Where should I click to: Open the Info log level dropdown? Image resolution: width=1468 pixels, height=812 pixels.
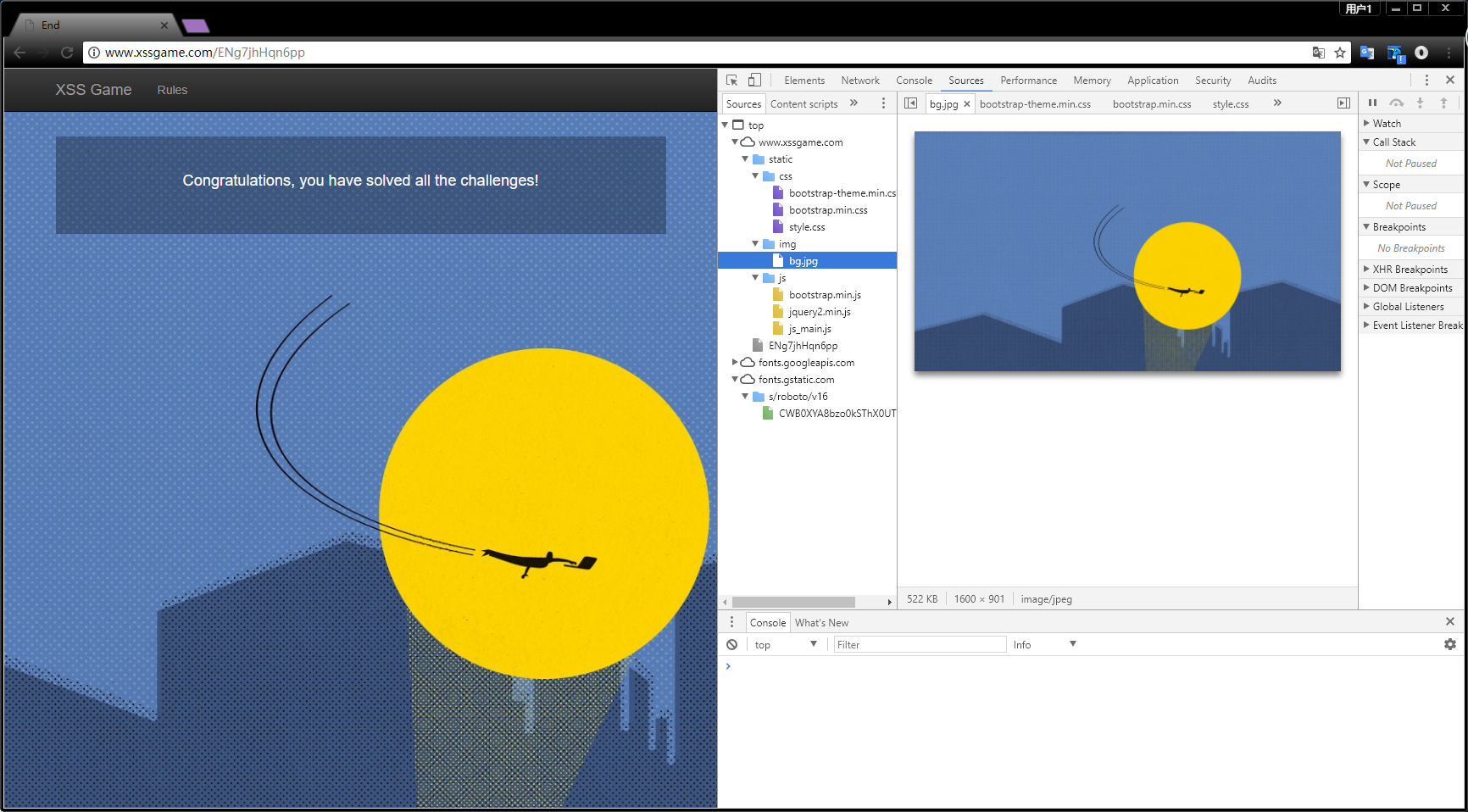[x=1044, y=645]
